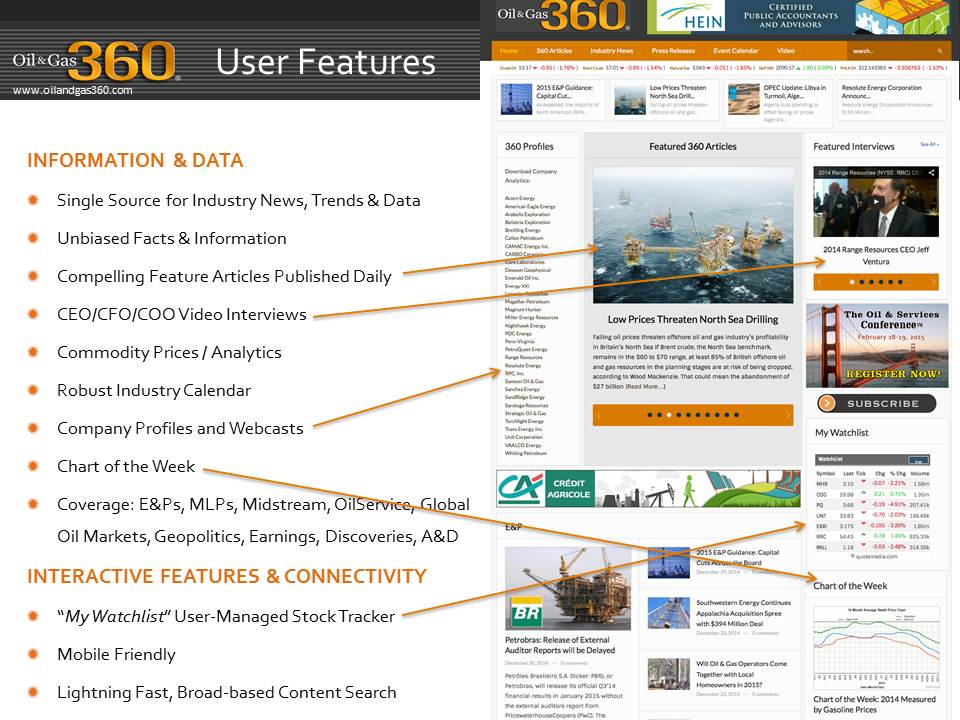Follow the Read More link in the North Sea article
960x720 pixels.
coord(645,386)
